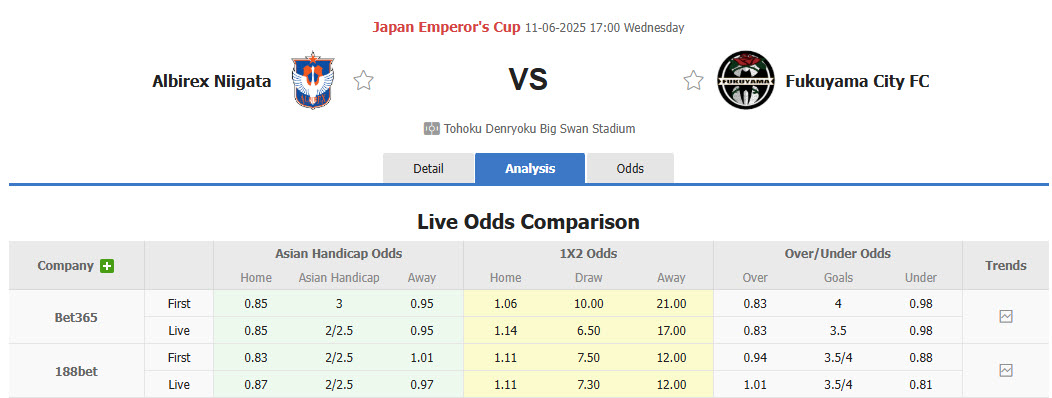Open the Bet365 odds trend chart icon
This screenshot has width=1052, height=398.
[x=1006, y=316]
